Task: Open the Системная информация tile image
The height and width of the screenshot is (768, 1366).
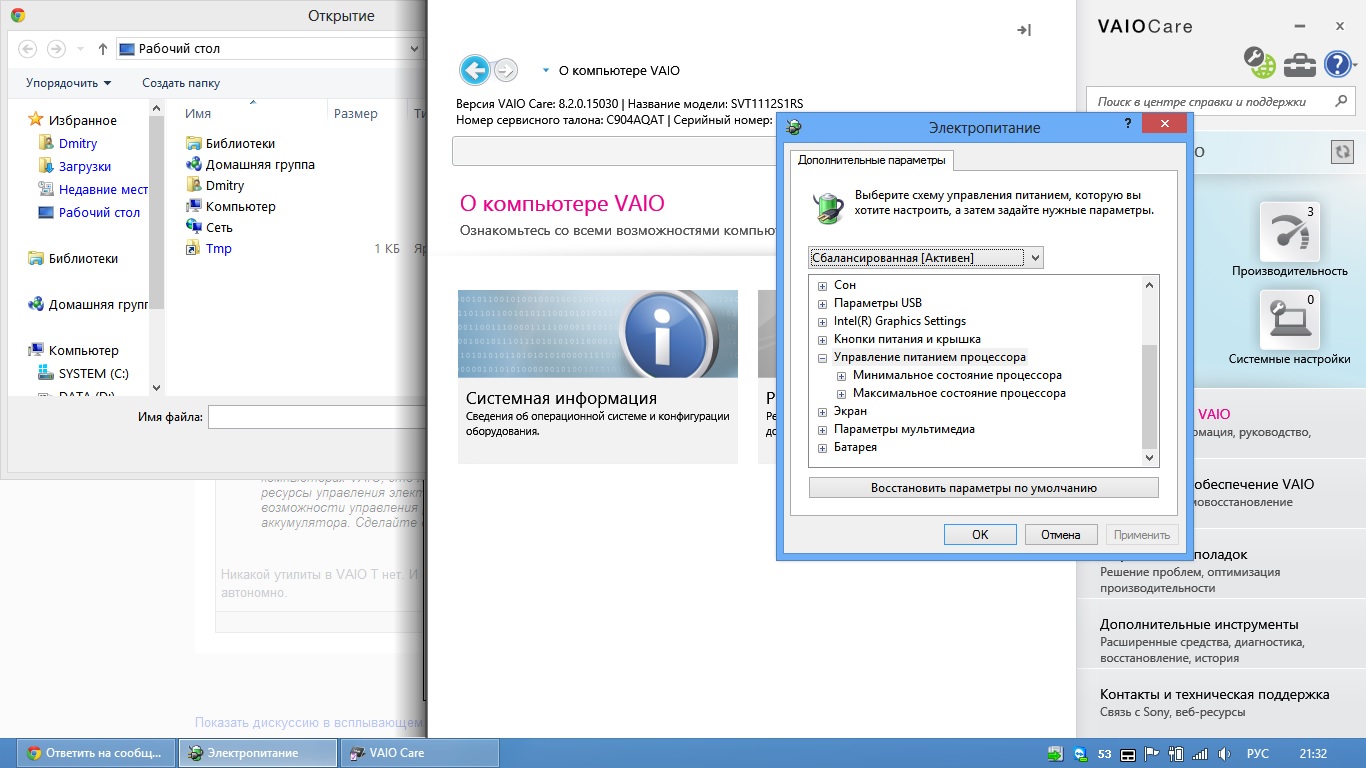Action: pos(598,334)
